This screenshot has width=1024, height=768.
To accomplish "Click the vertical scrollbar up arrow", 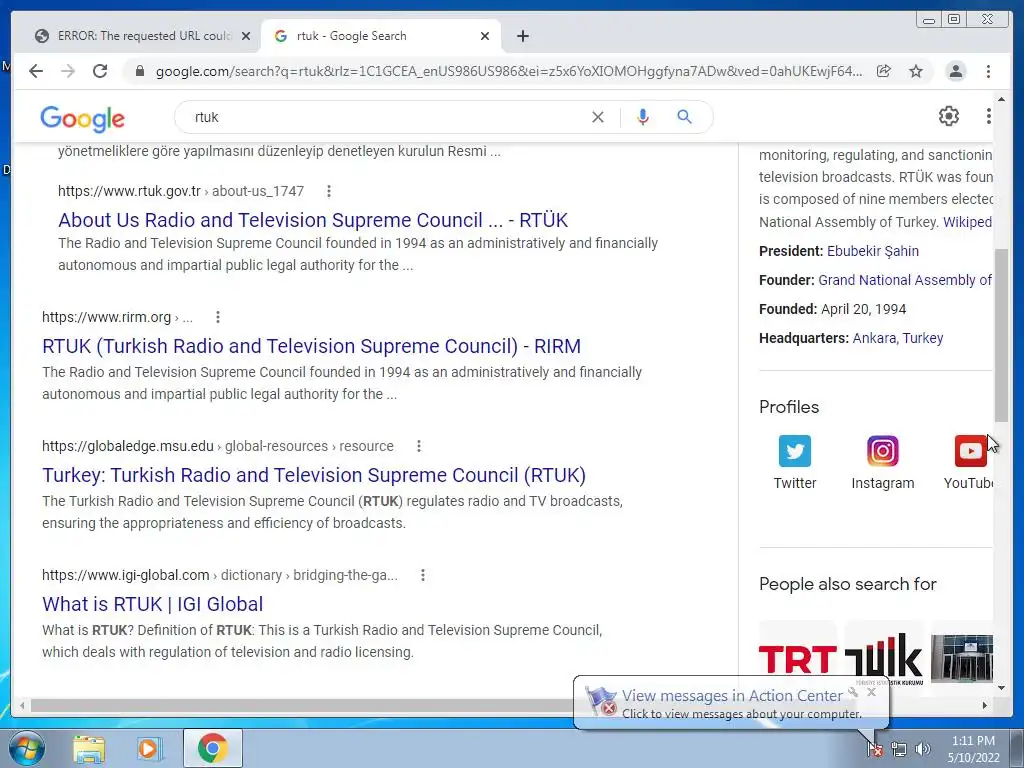I will tap(1001, 99).
